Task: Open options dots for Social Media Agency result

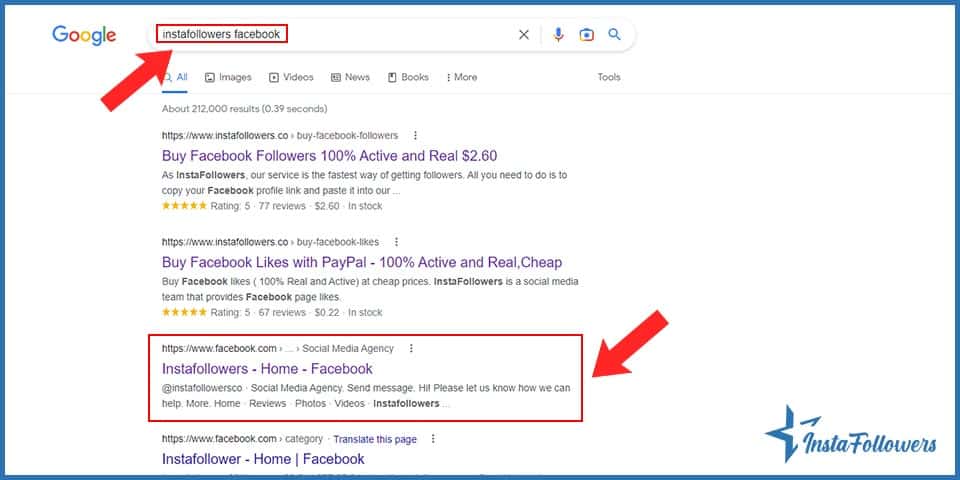Action: [x=411, y=348]
